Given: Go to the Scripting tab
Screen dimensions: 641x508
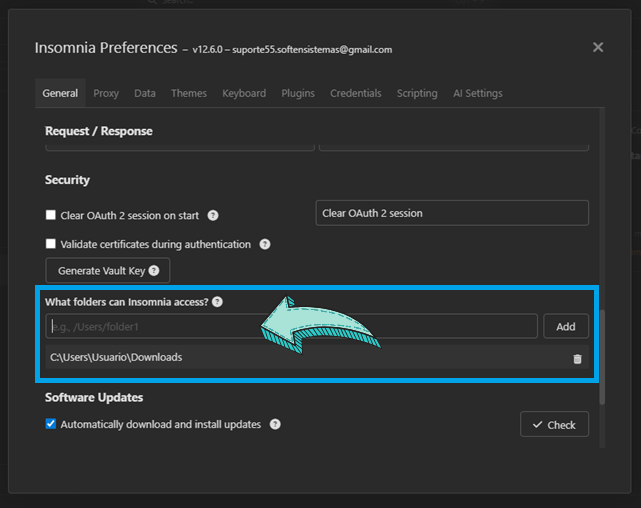Looking at the screenshot, I should pyautogui.click(x=417, y=93).
